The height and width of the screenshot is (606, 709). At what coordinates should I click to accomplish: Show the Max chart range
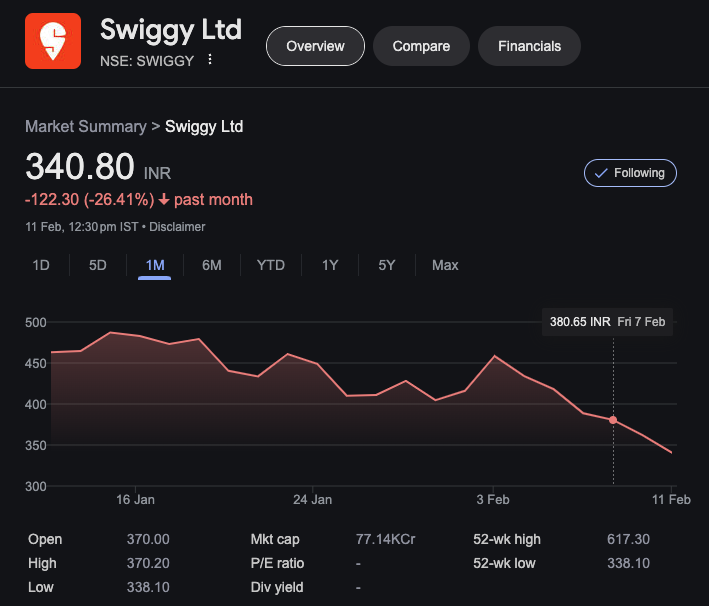pos(445,265)
